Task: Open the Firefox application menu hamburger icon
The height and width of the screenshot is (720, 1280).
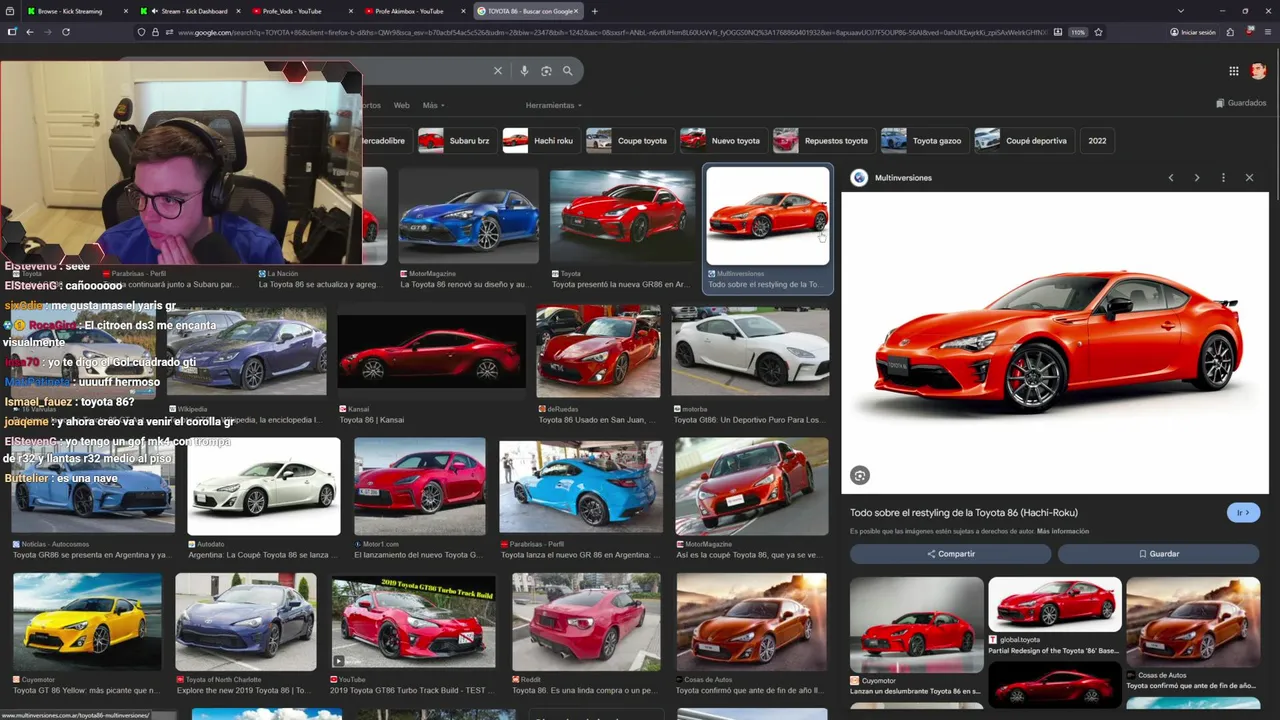Action: point(1268,32)
